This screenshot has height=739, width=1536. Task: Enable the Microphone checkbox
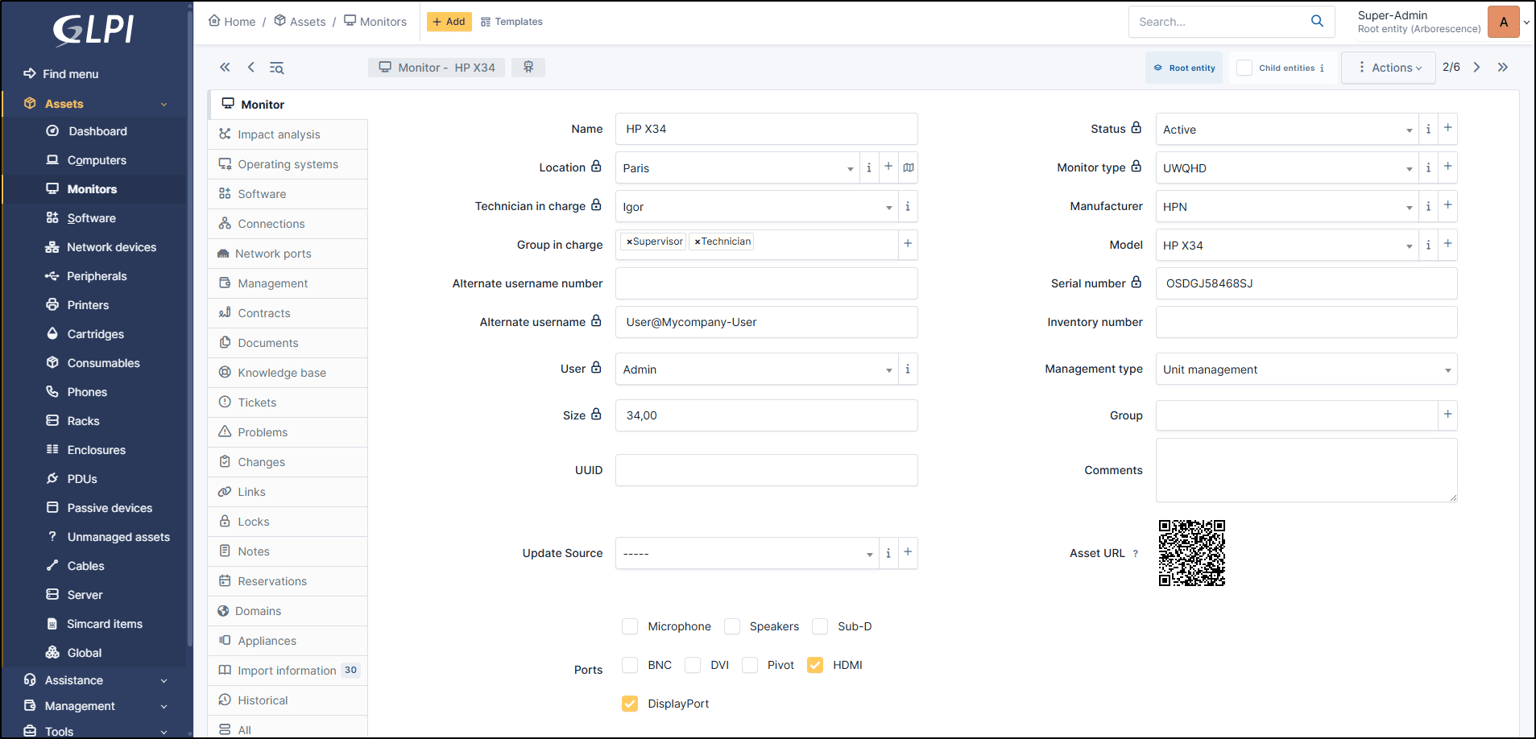tap(630, 626)
